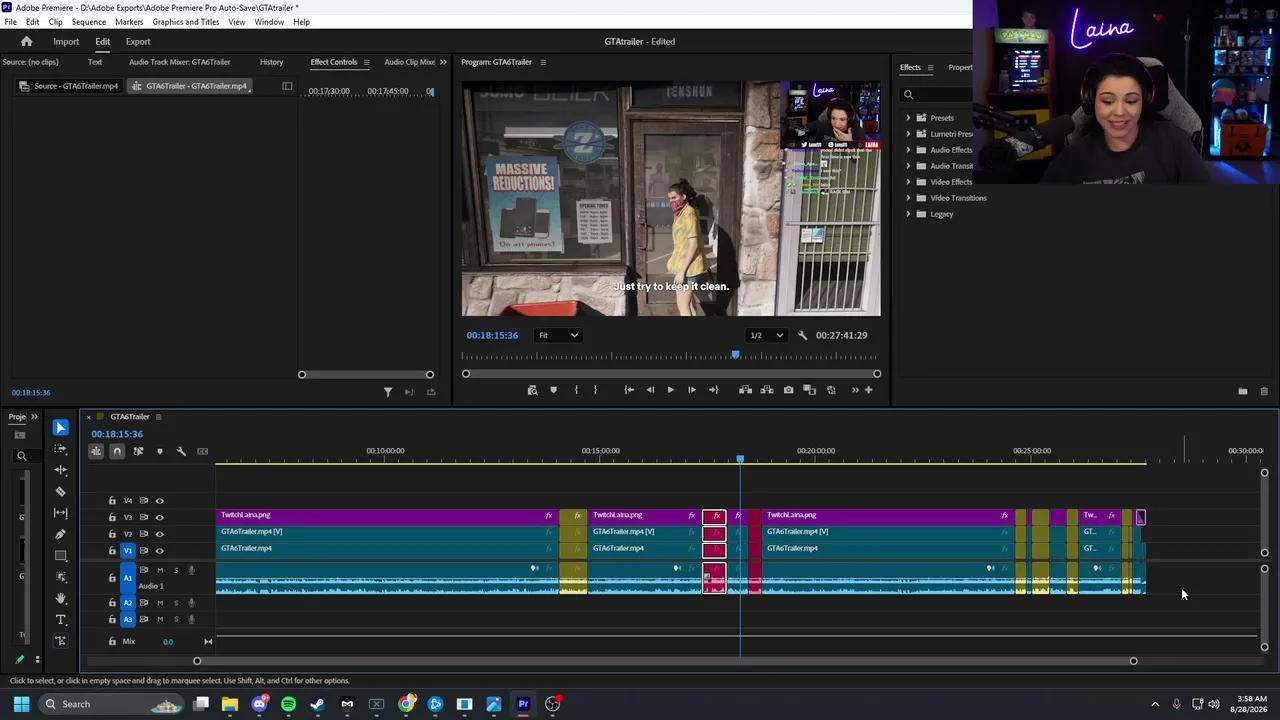Step forward one frame
Image resolution: width=1280 pixels, height=720 pixels.
tap(691, 390)
